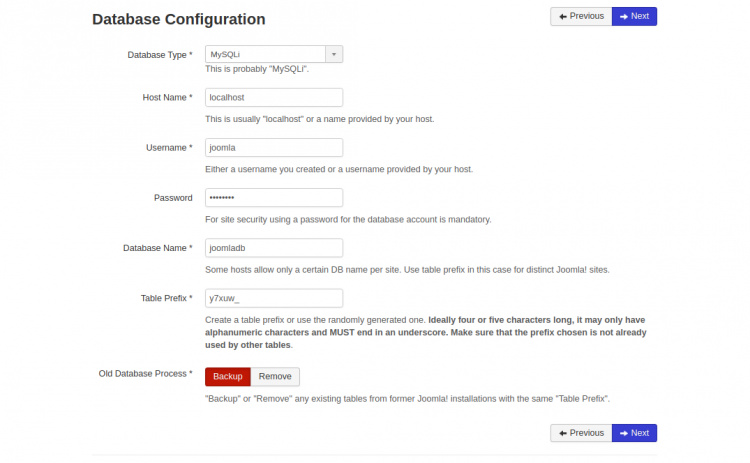Click into the Password field

pos(273,198)
